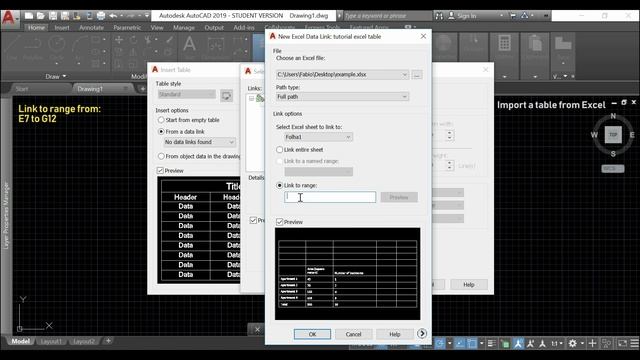Click the Autodesk App Store cart icon
Viewport: 640px width, 360px height.
(513, 16)
